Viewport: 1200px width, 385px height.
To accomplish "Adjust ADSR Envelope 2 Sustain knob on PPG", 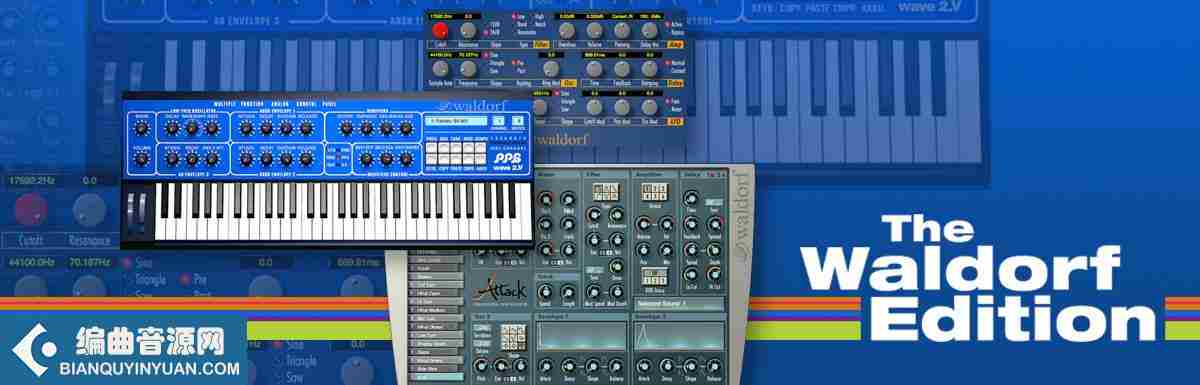I will [286, 159].
